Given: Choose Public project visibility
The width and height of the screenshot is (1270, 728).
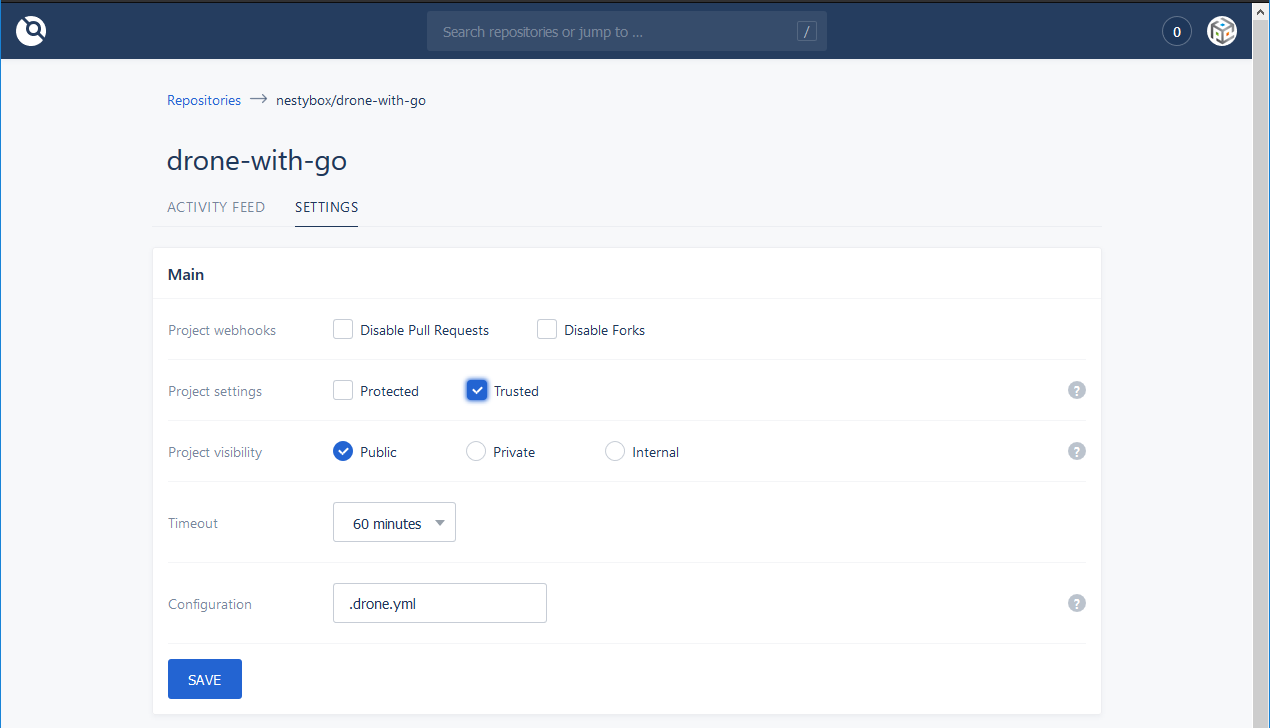Looking at the screenshot, I should [343, 451].
